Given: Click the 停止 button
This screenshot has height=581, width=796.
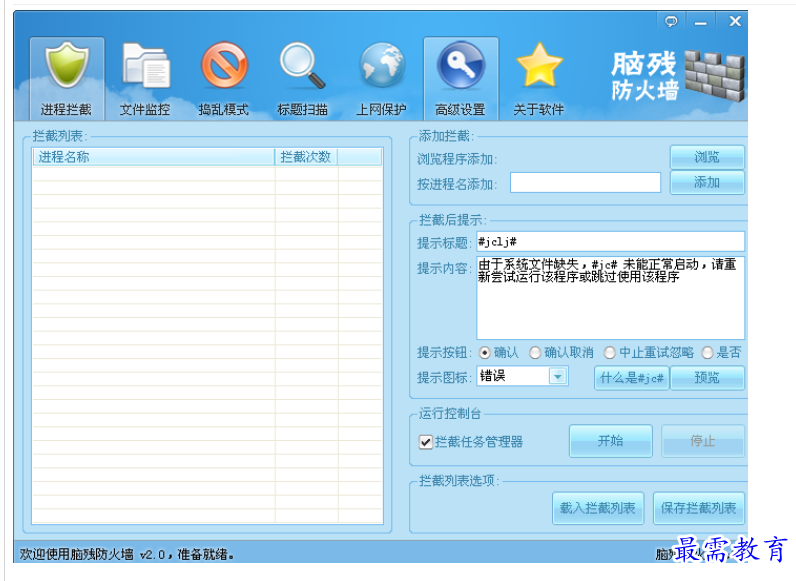Looking at the screenshot, I should click(x=703, y=441).
